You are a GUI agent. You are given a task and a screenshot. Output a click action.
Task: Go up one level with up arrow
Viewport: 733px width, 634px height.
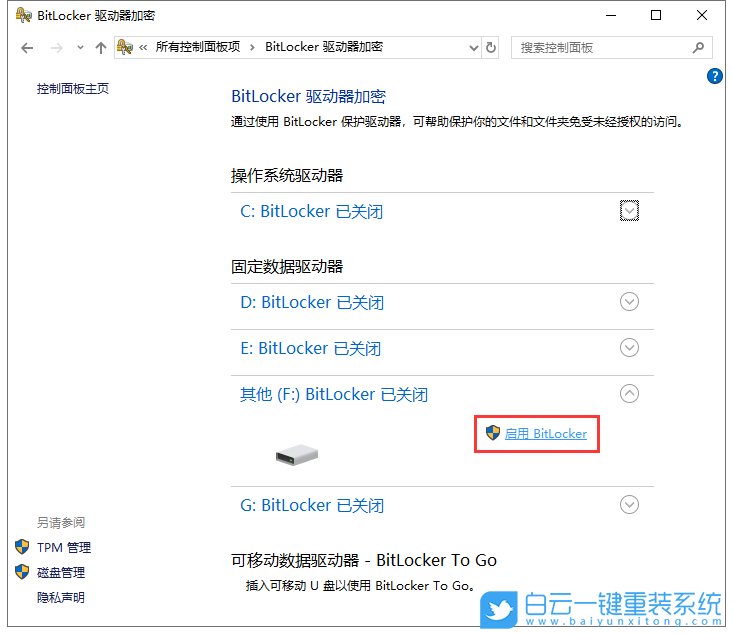[x=101, y=48]
